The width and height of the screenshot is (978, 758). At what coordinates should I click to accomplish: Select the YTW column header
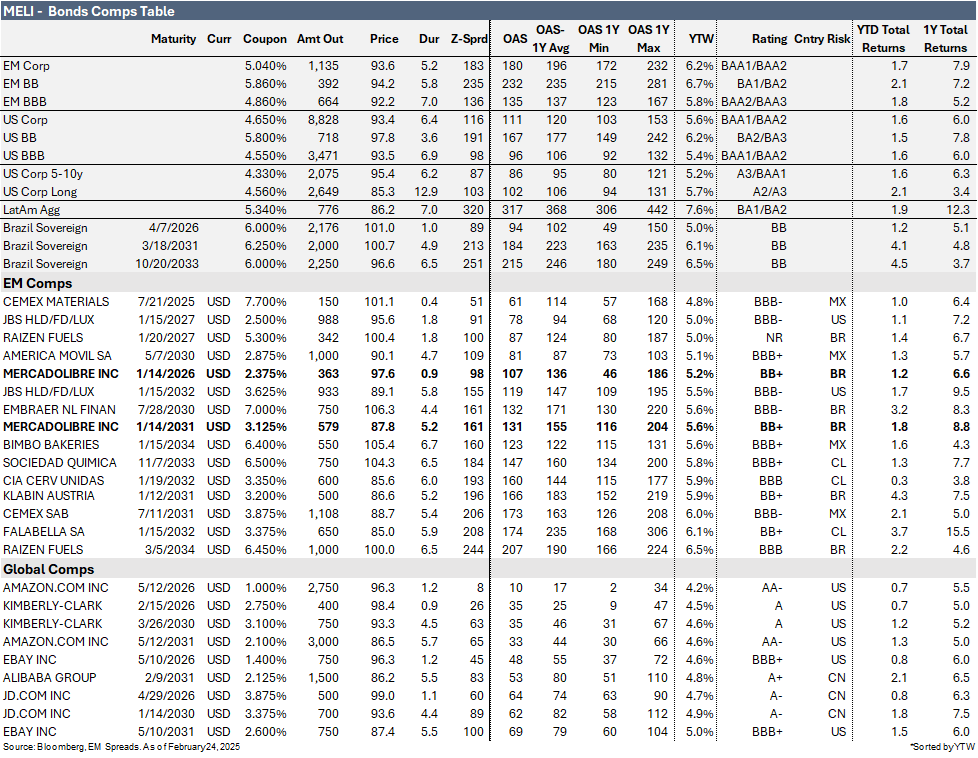coord(701,39)
